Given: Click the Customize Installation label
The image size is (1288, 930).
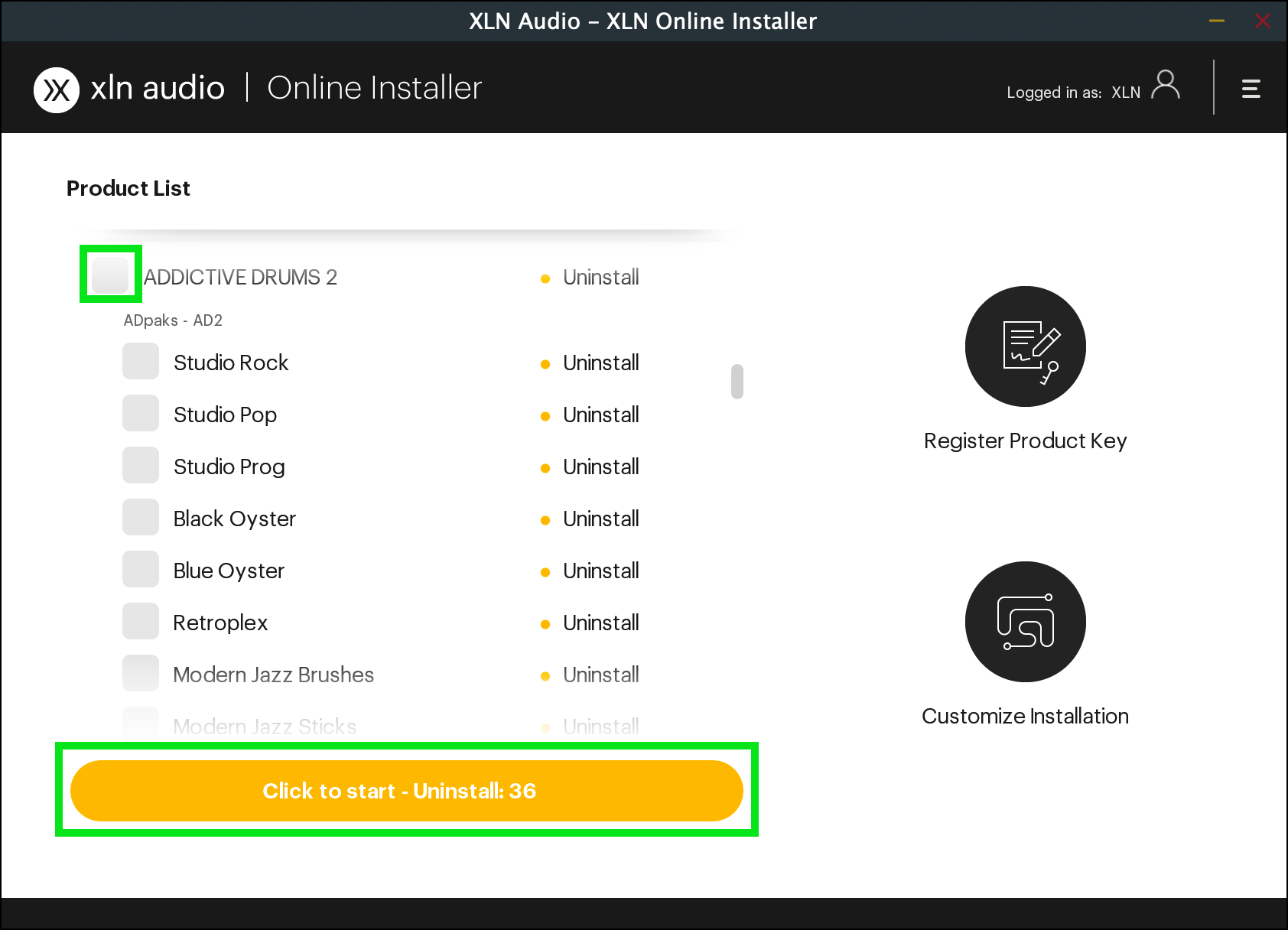Looking at the screenshot, I should [1025, 716].
